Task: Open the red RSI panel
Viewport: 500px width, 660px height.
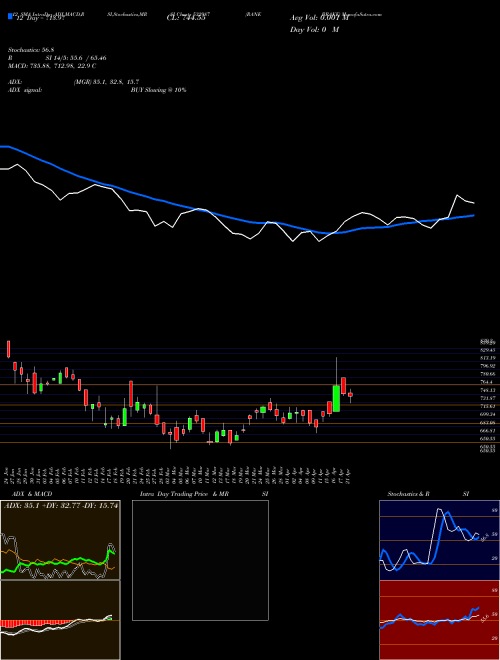Action: [439, 620]
